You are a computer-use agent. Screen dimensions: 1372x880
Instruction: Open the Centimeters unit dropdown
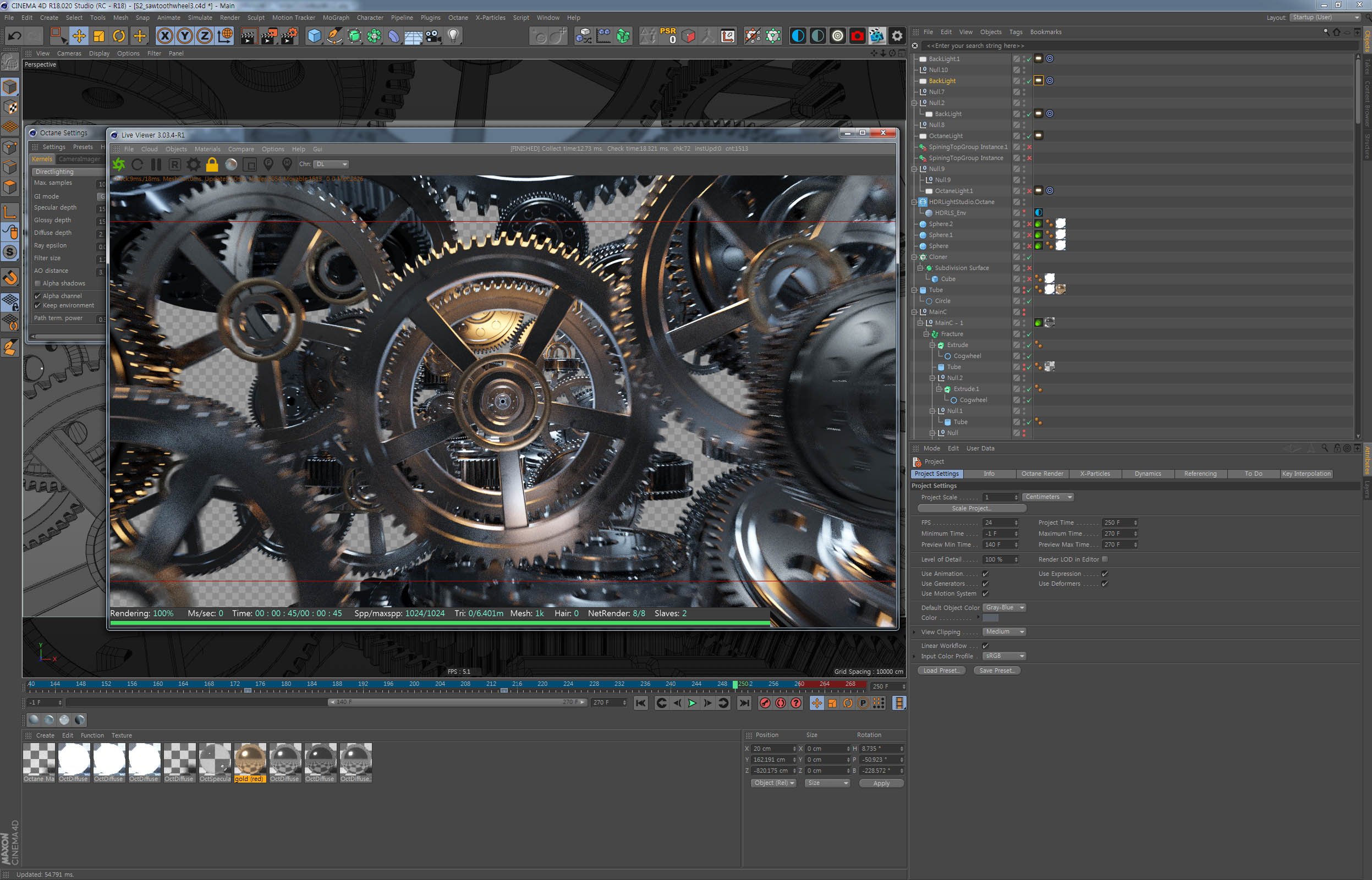(x=1048, y=497)
